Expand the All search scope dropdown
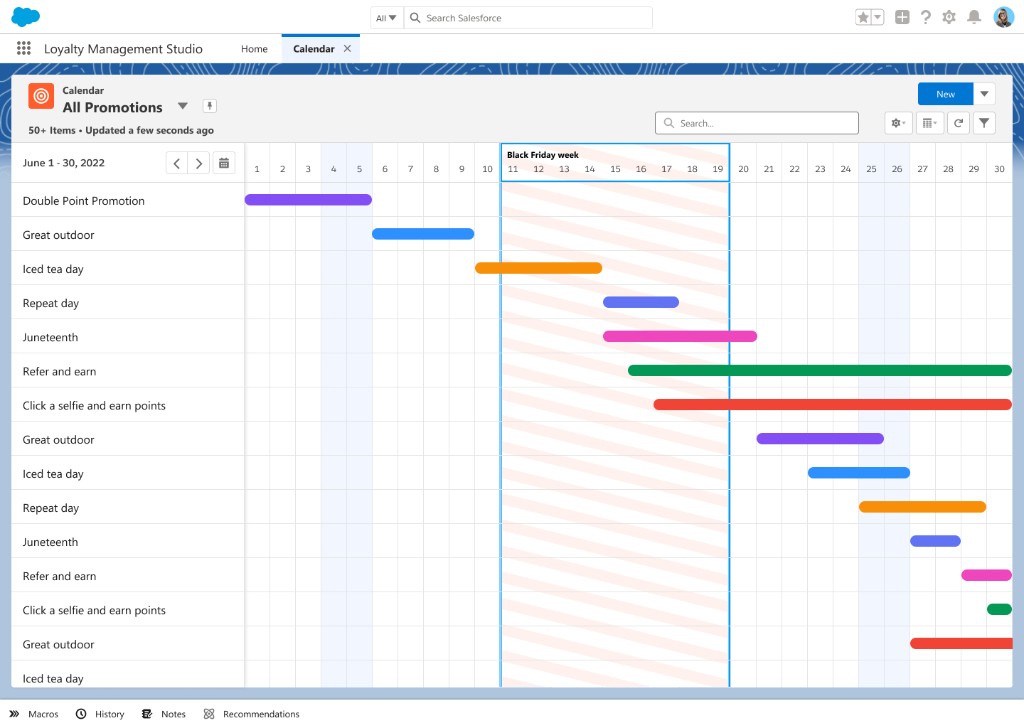Viewport: 1024px width, 728px height. [386, 18]
